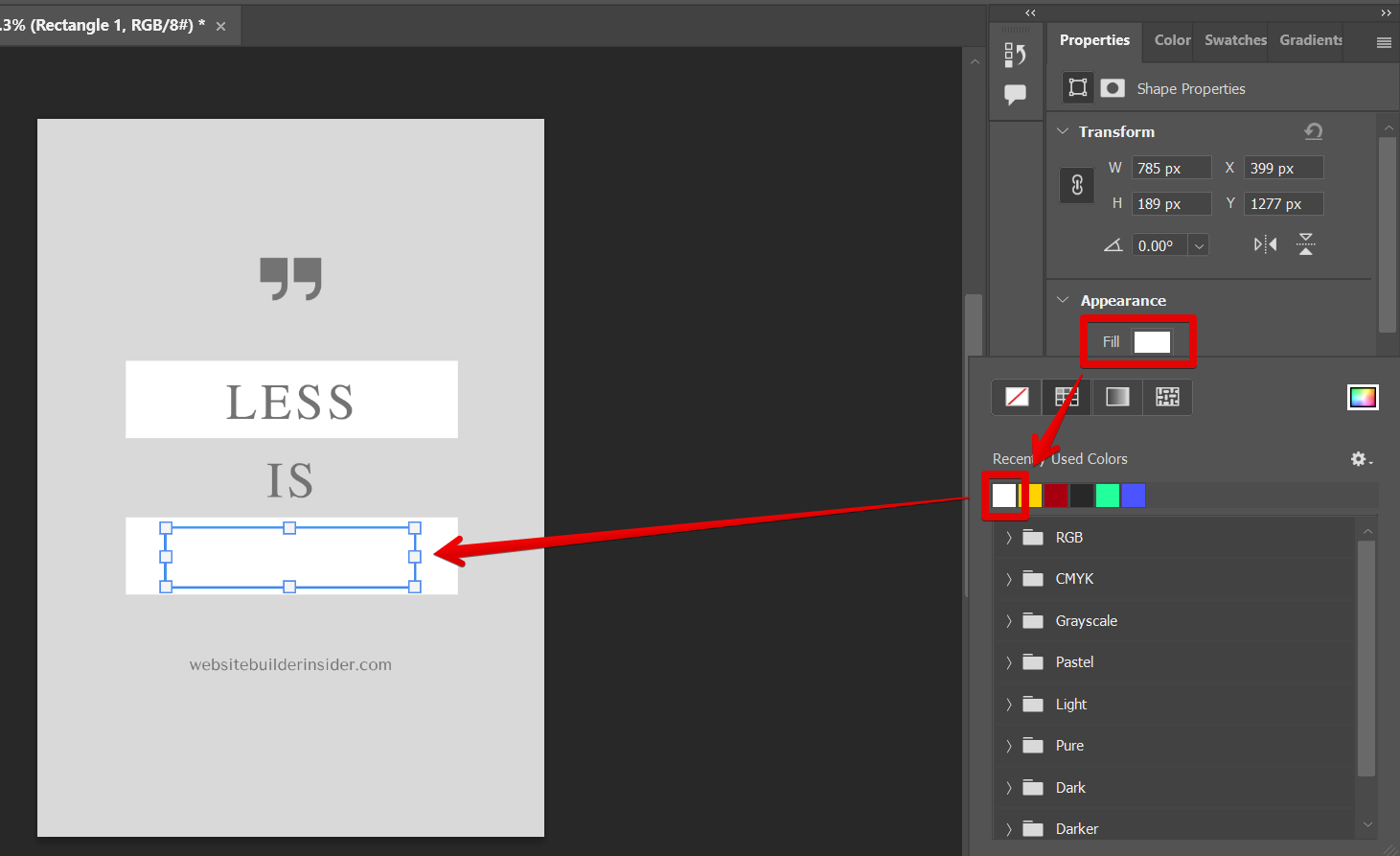Screen dimensions: 1400x856
Task: Select the no-color fill option
Action: [1016, 397]
